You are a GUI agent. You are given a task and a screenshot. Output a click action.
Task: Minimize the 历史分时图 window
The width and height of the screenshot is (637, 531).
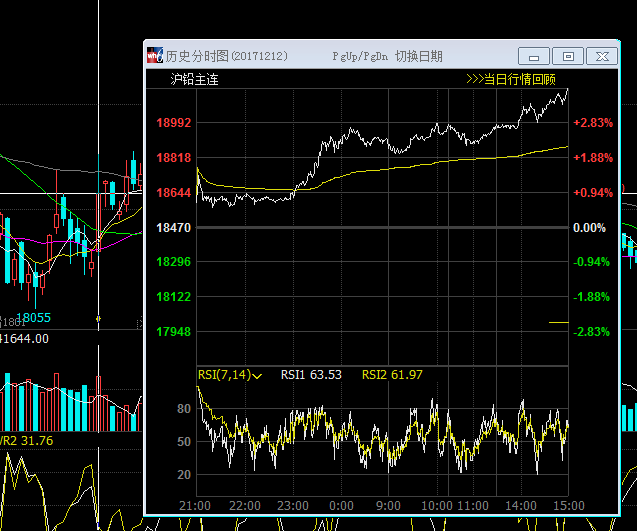point(534,56)
